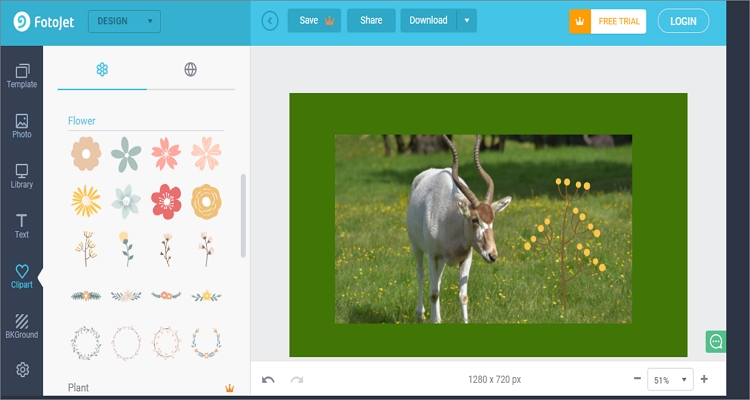
Task: Select the yellow daisy clipart
Action: pyautogui.click(x=86, y=201)
